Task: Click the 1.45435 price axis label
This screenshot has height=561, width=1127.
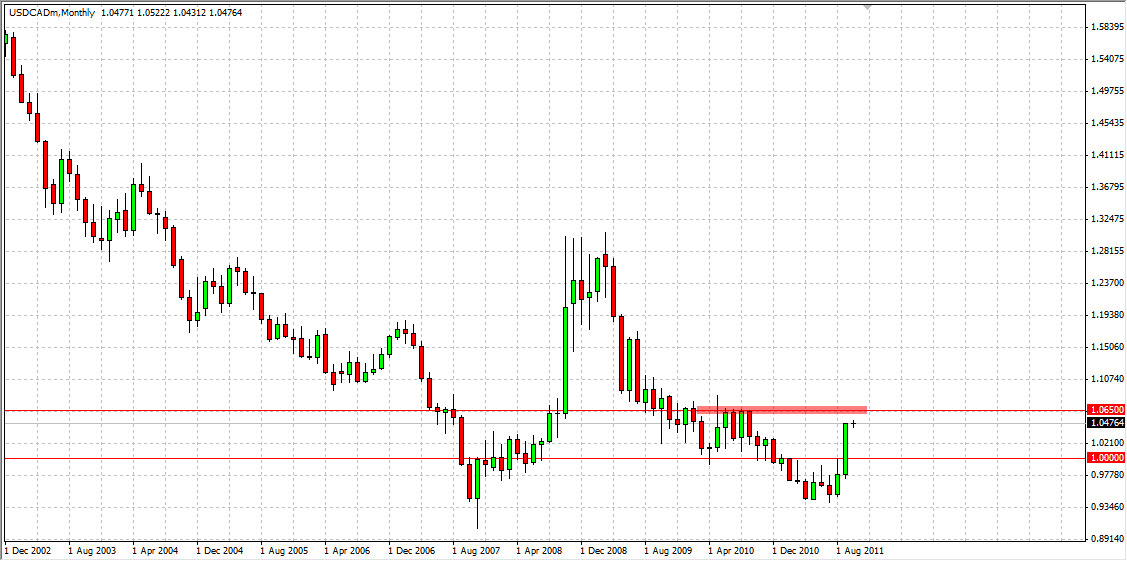Action: point(1107,124)
